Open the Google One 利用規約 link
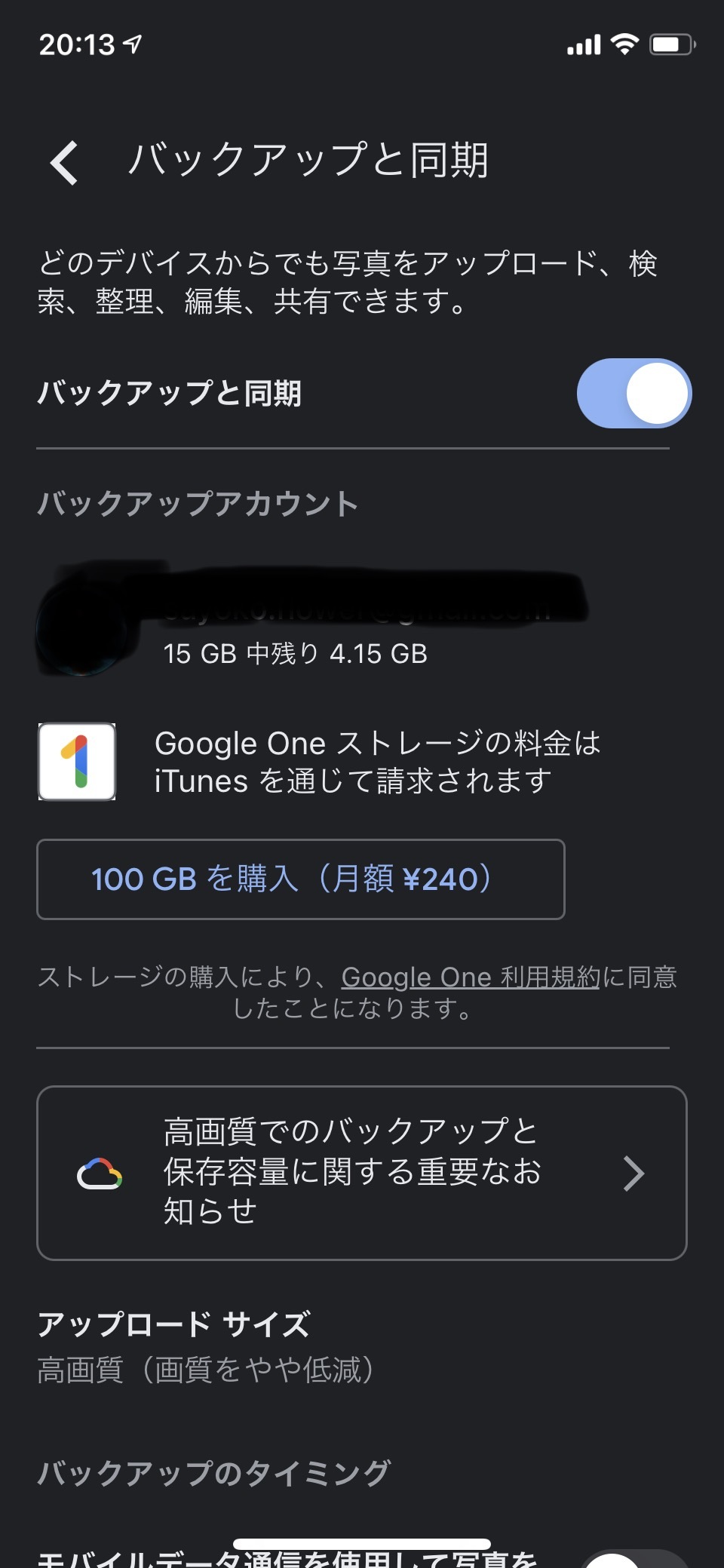Viewport: 724px width, 1568px height. pos(471,977)
